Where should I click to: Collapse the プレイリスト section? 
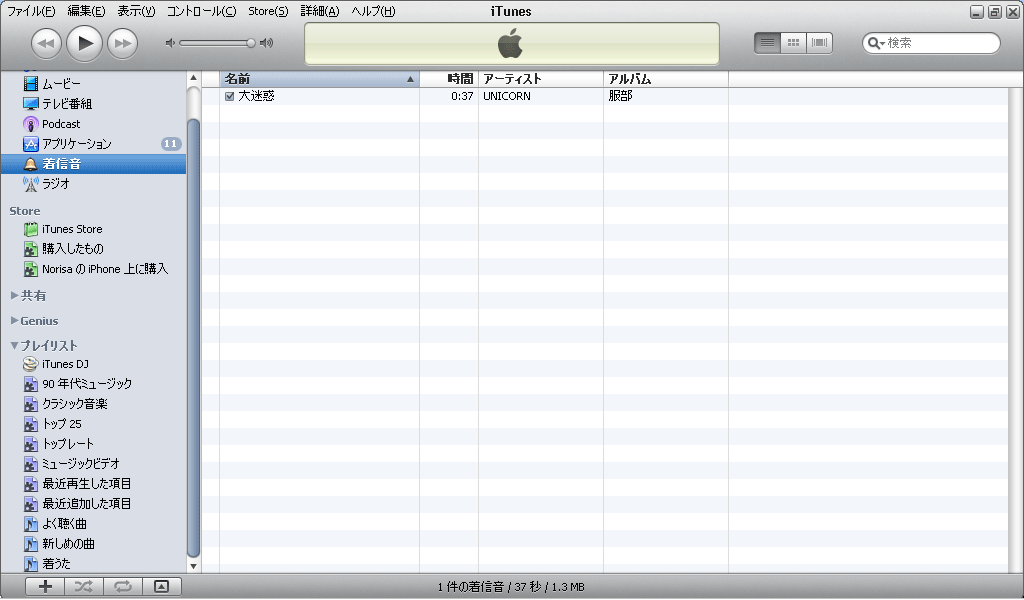pos(14,345)
